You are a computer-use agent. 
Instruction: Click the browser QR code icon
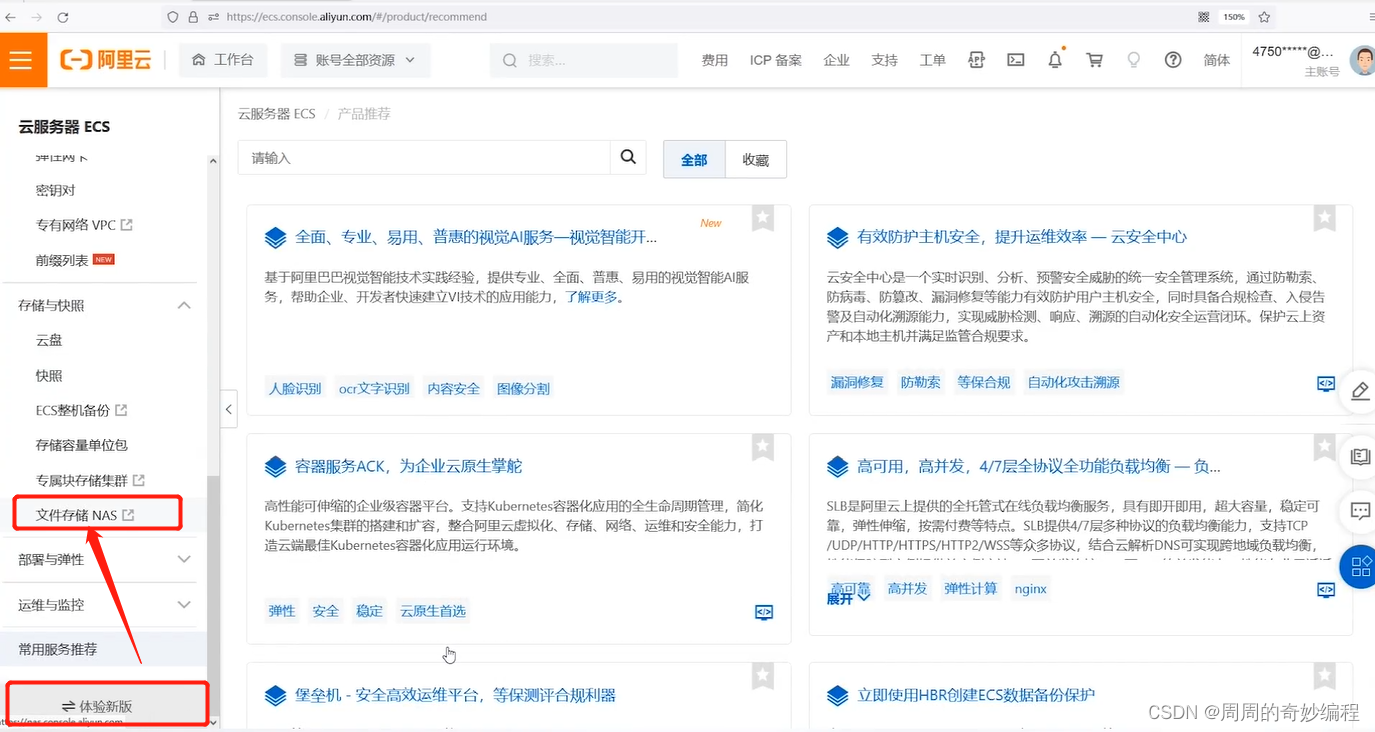pos(1204,17)
